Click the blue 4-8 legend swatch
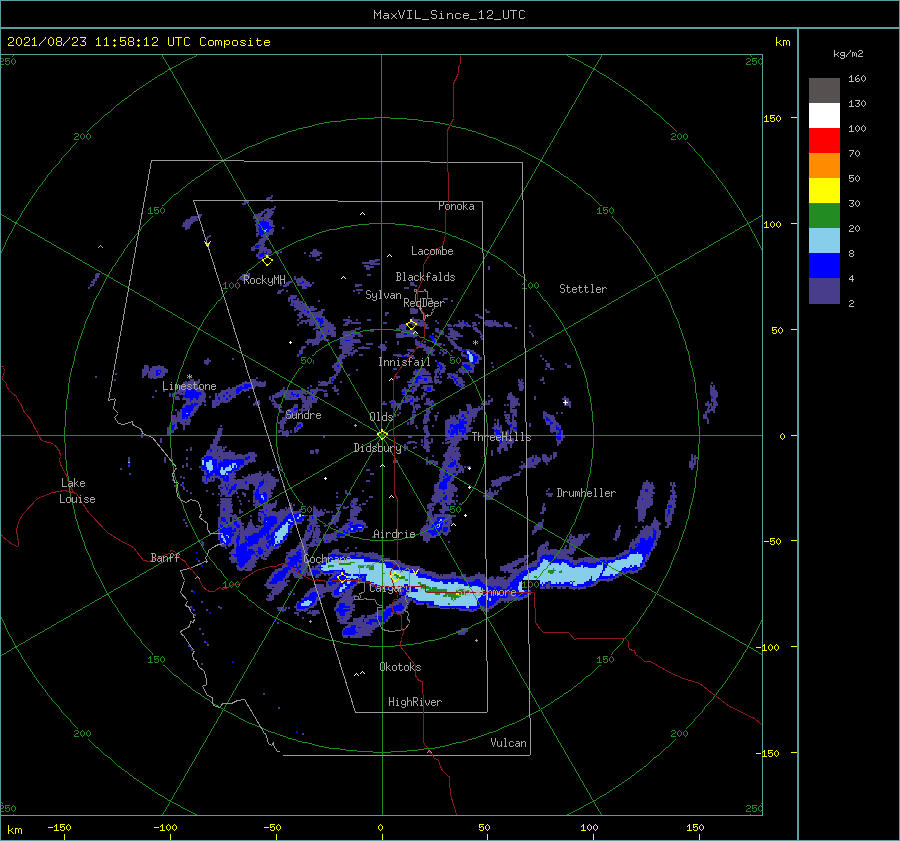 click(x=824, y=265)
